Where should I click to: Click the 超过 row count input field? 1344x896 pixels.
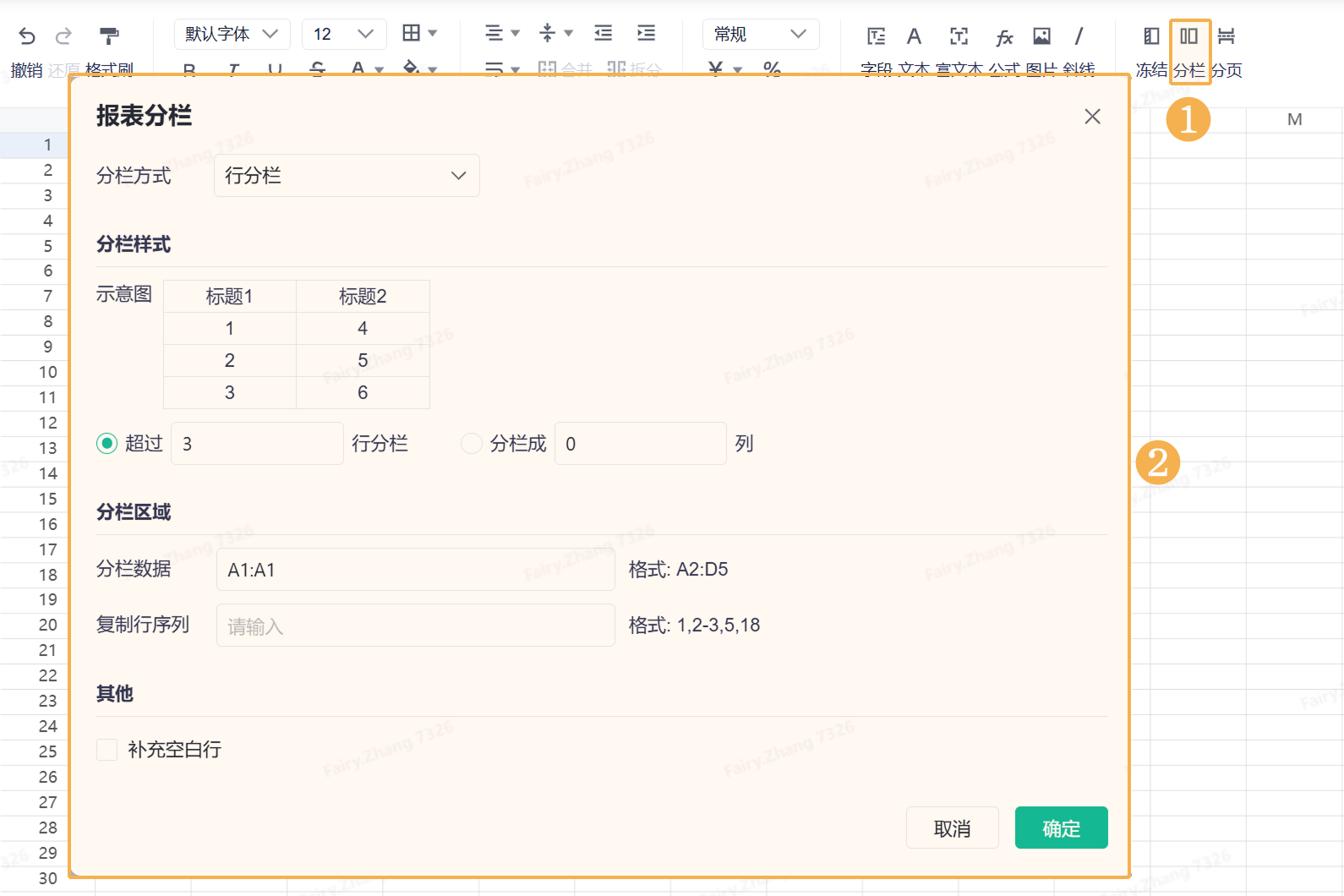[257, 444]
